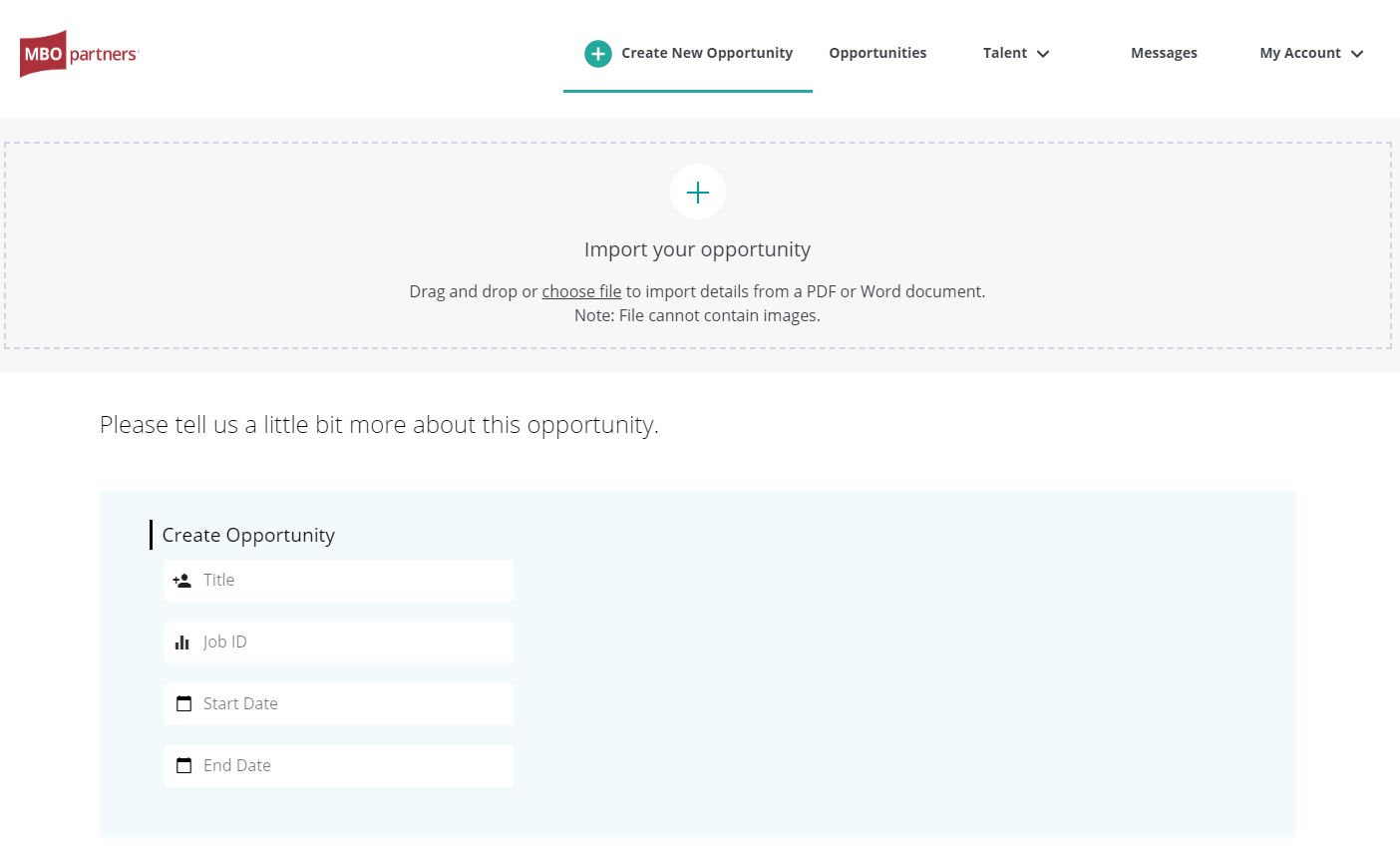Open the My Account menu
Image resolution: width=1400 pixels, height=856 pixels.
pyautogui.click(x=1311, y=53)
